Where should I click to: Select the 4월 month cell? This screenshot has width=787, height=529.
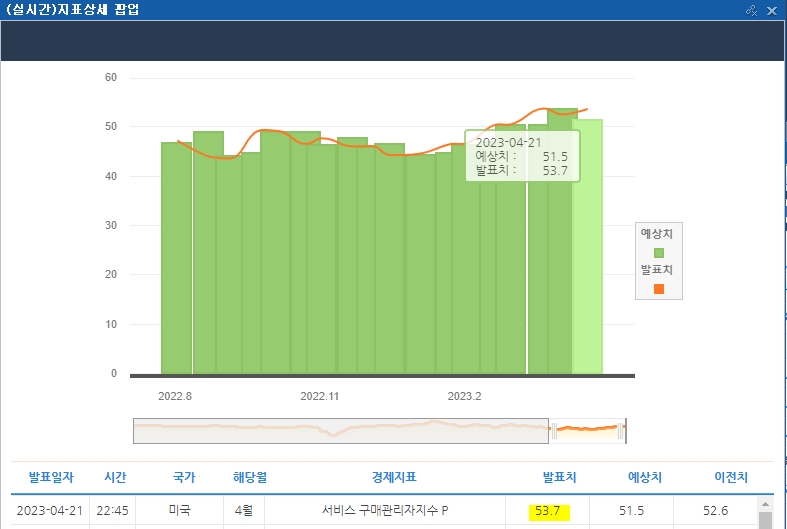coord(243,510)
